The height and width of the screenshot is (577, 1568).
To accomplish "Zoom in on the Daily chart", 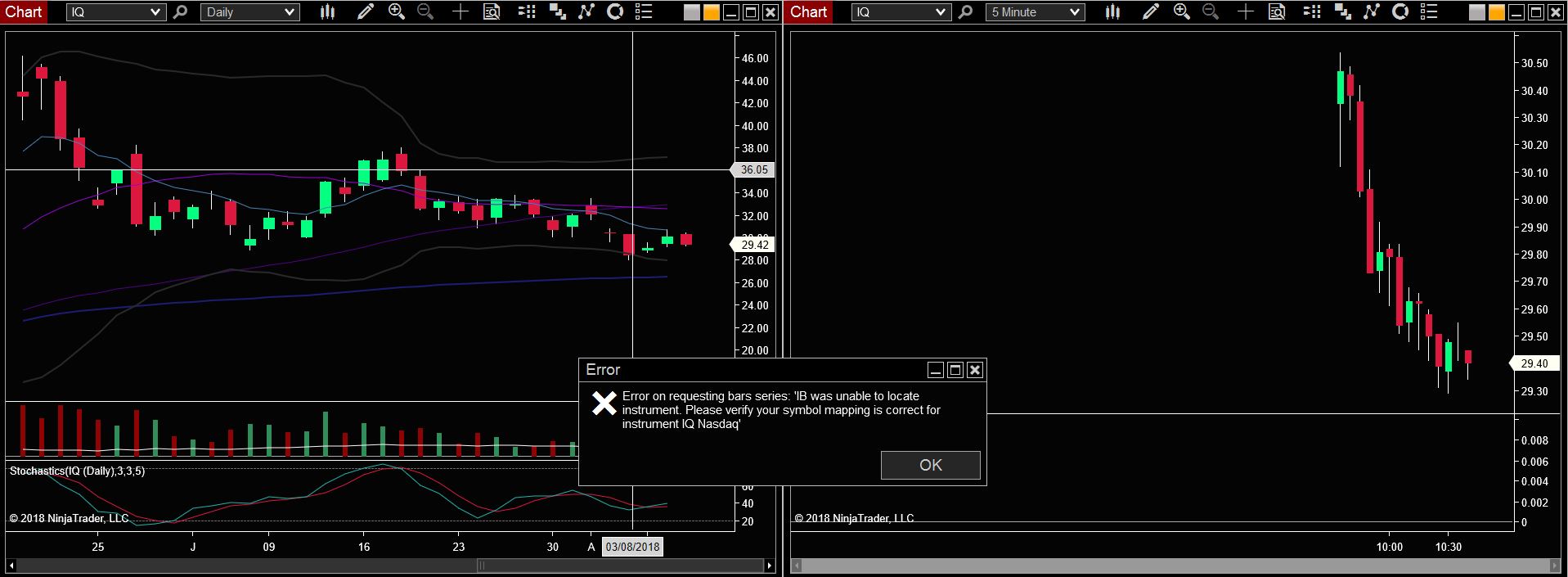I will [x=397, y=12].
